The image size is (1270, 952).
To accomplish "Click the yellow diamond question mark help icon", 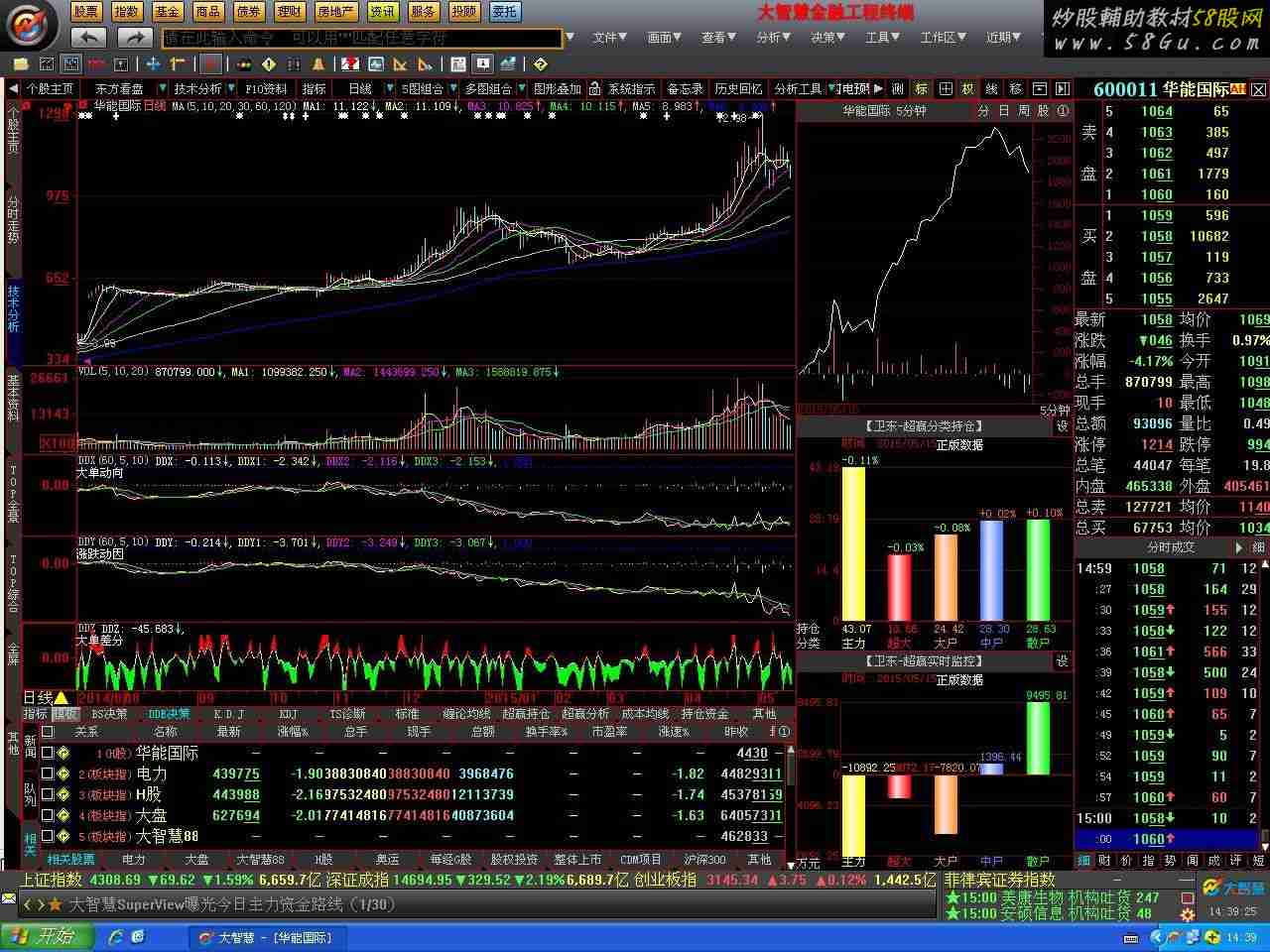I will (x=540, y=64).
